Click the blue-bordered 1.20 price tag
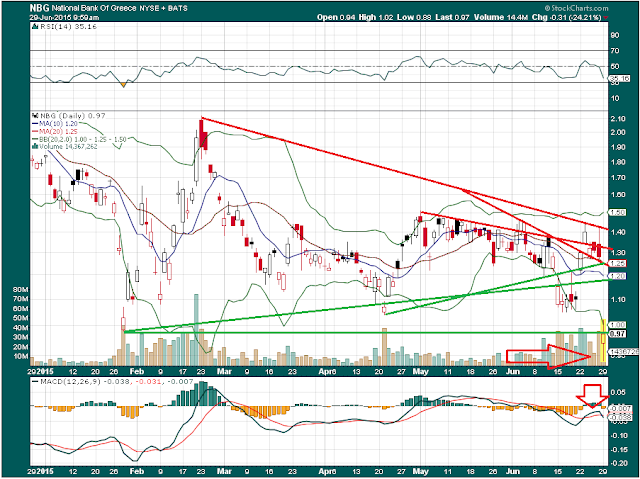This screenshot has height=479, width=640. pos(618,276)
